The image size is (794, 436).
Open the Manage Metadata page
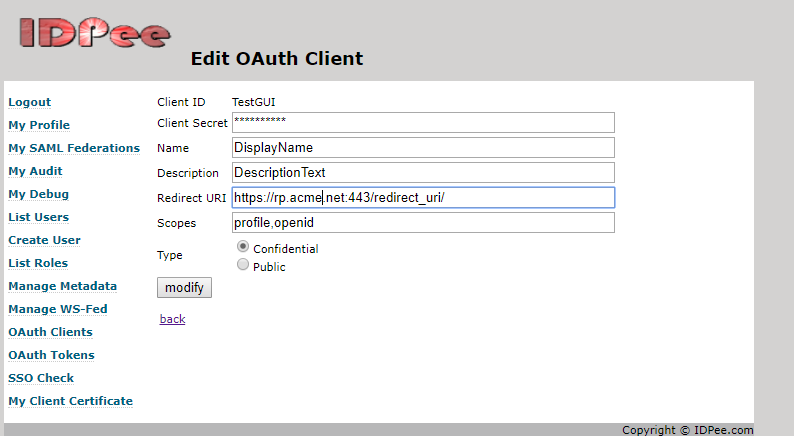click(x=62, y=286)
